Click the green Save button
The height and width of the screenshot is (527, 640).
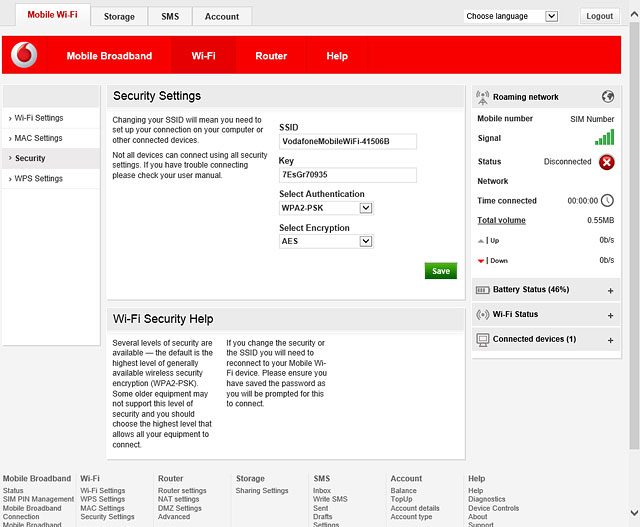point(441,271)
